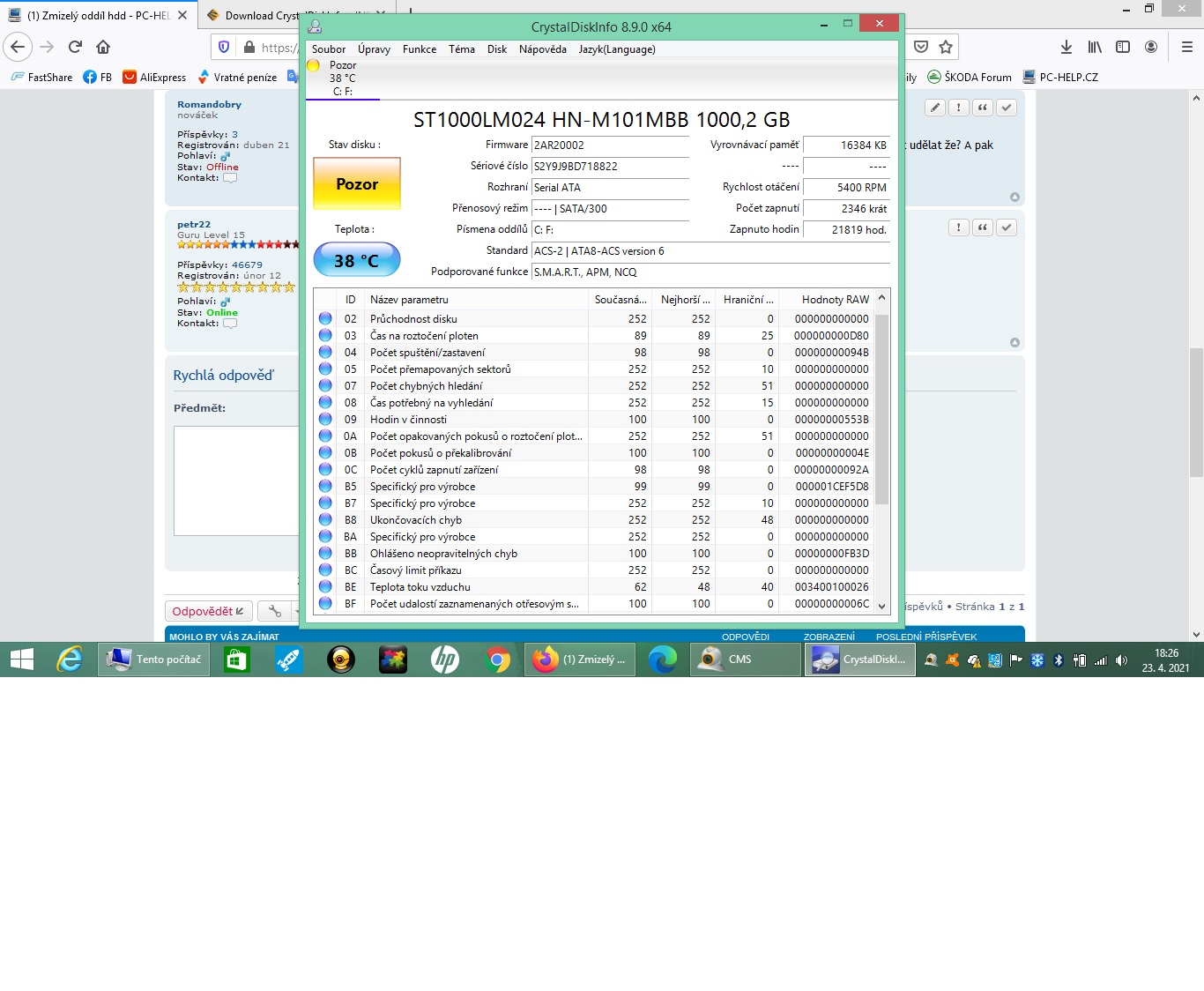Click the status orb for Časový limit příkazu
Screen dimensions: 1204x991
click(x=325, y=570)
